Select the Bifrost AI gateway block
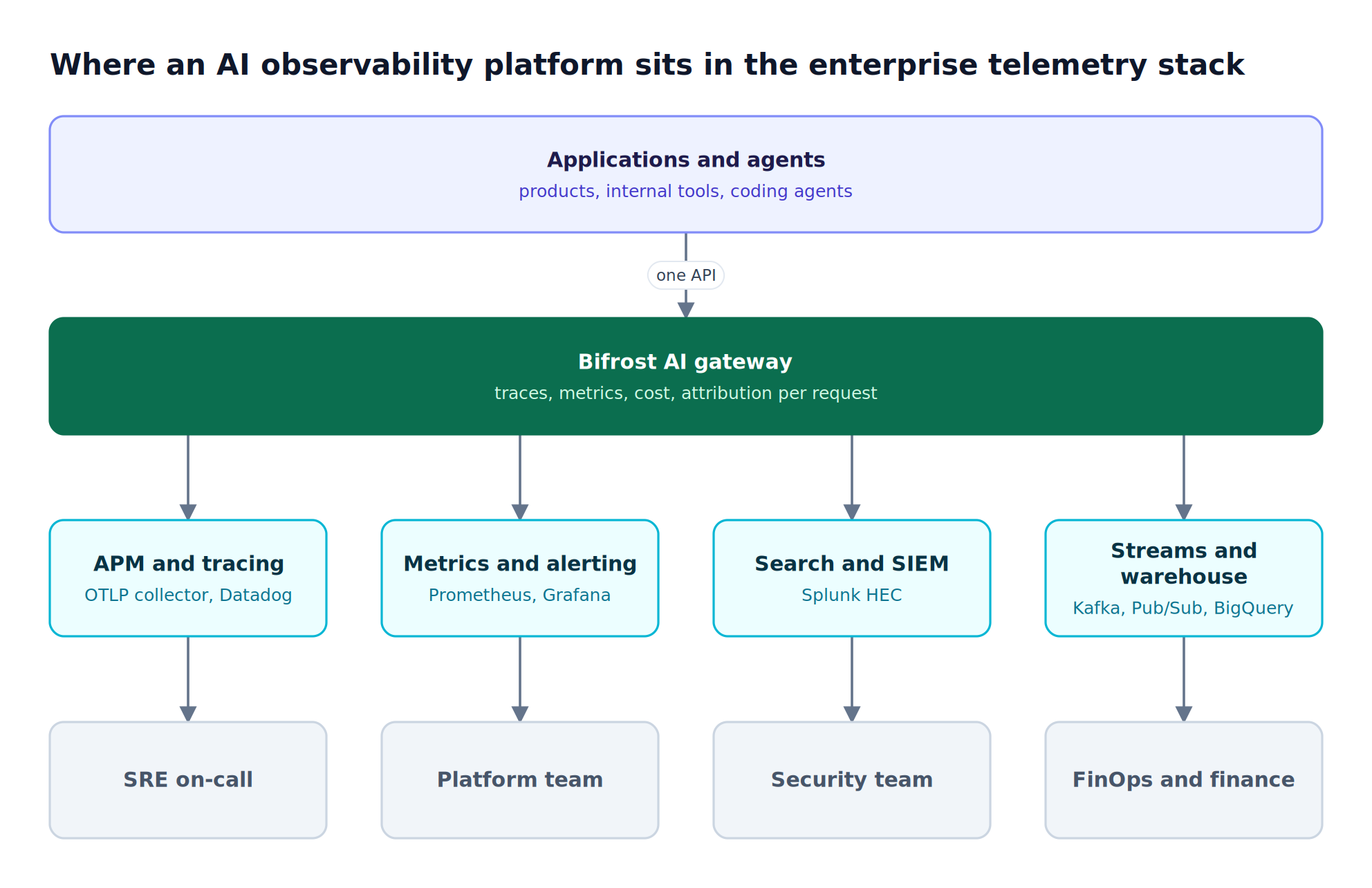 click(686, 376)
